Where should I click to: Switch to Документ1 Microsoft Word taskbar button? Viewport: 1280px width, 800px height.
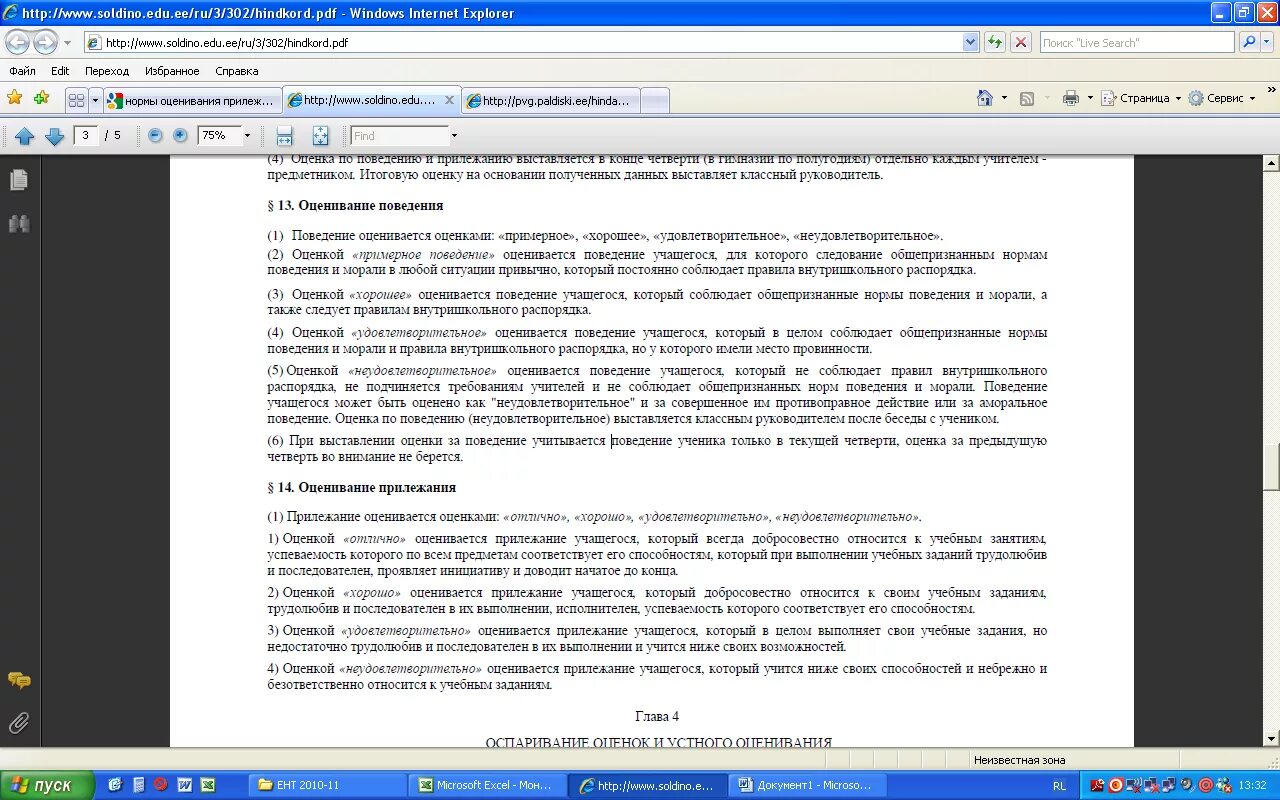click(808, 785)
